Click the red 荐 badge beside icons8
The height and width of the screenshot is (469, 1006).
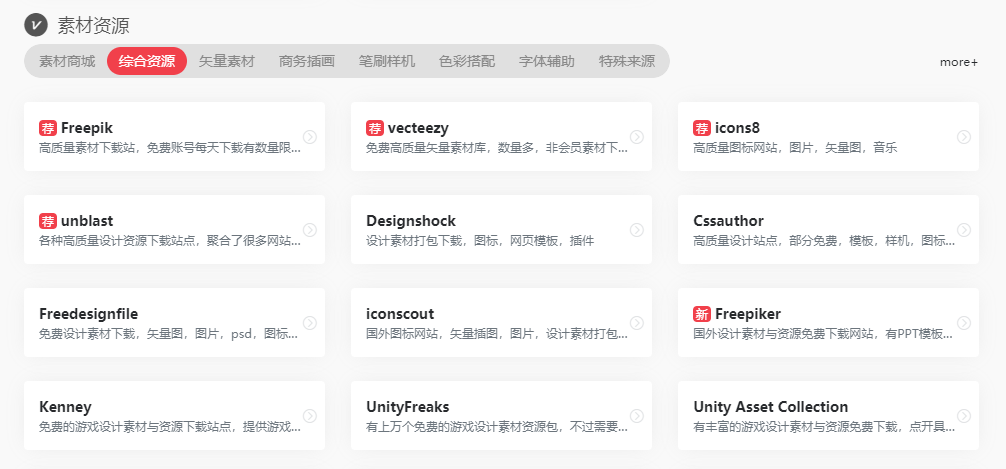coord(702,128)
